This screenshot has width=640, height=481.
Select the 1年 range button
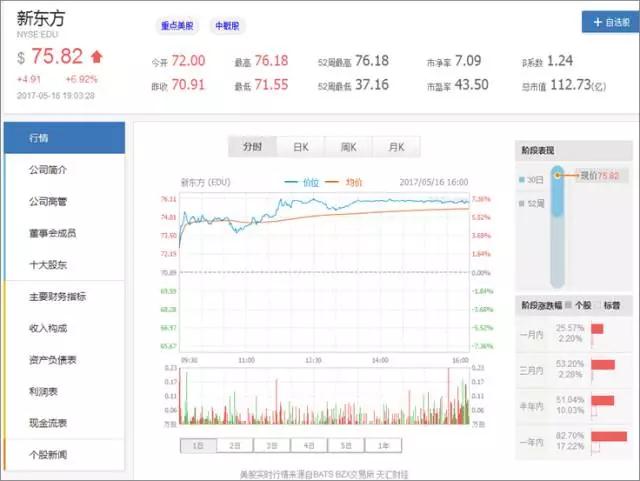[x=383, y=445]
